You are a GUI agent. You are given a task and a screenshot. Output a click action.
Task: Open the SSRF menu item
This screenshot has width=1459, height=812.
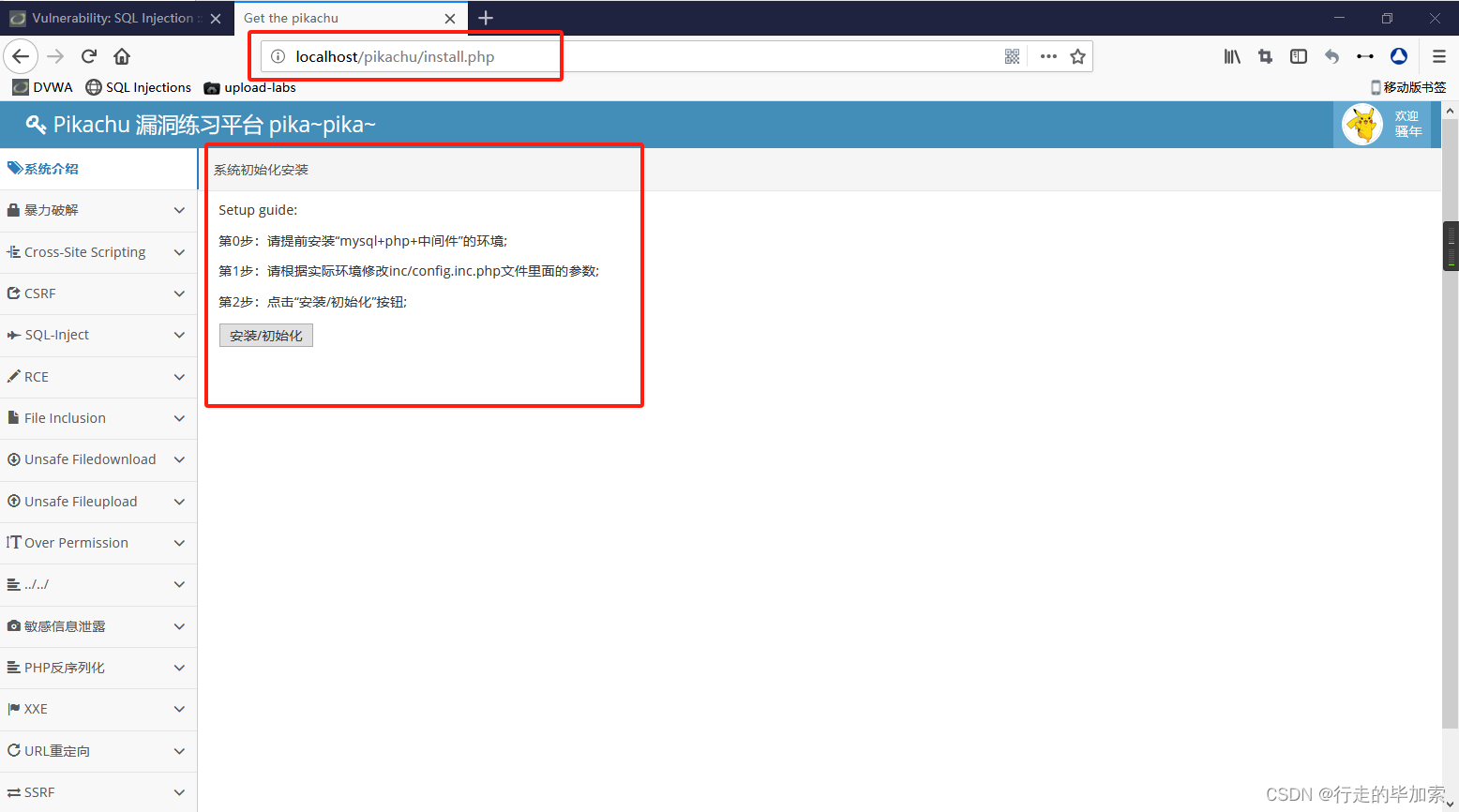(x=98, y=792)
